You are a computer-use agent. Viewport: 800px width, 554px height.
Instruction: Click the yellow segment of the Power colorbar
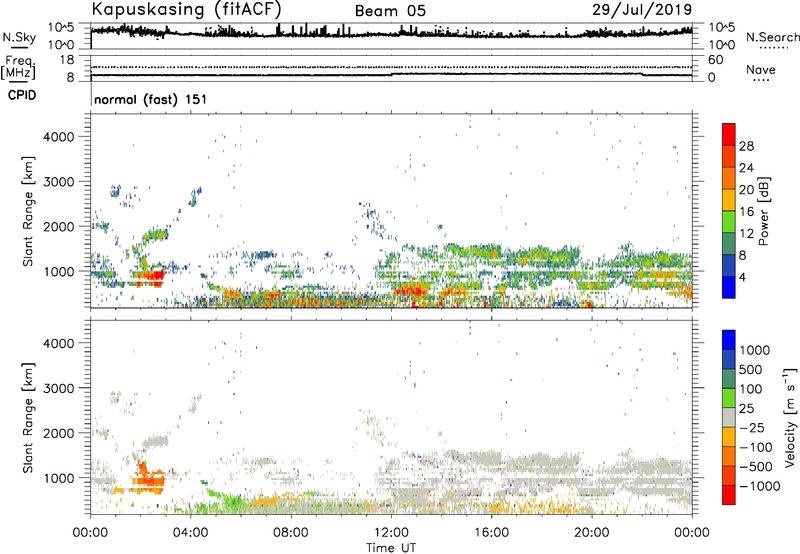(729, 200)
